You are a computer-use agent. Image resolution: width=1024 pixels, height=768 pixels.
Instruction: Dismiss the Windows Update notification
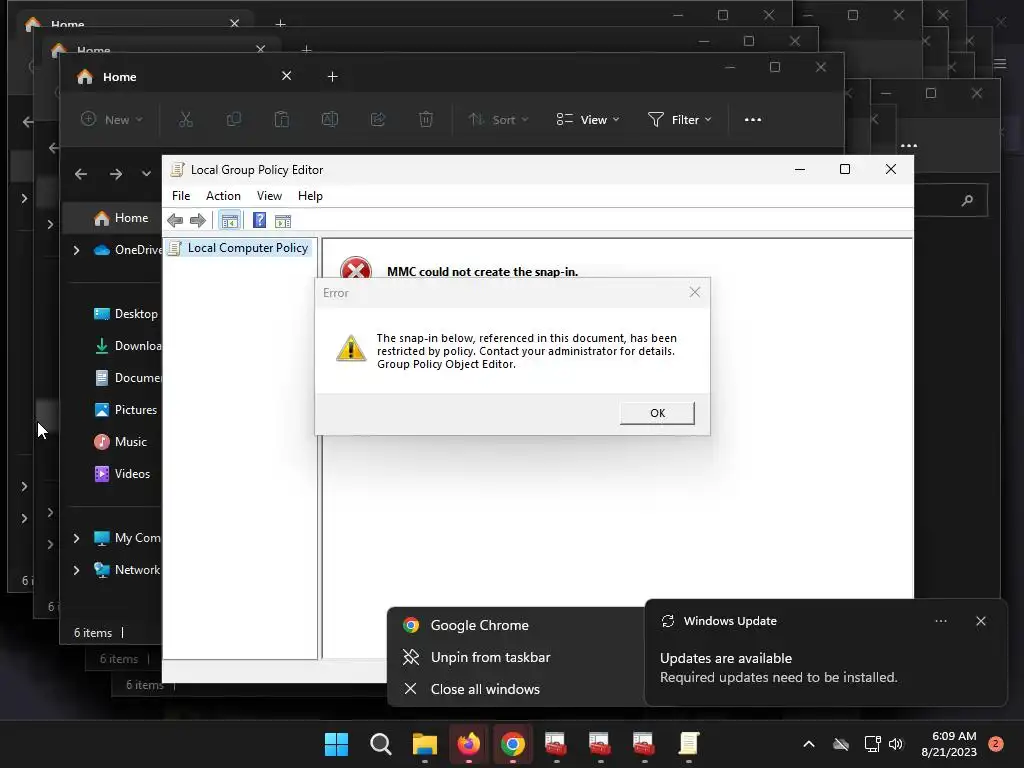980,621
